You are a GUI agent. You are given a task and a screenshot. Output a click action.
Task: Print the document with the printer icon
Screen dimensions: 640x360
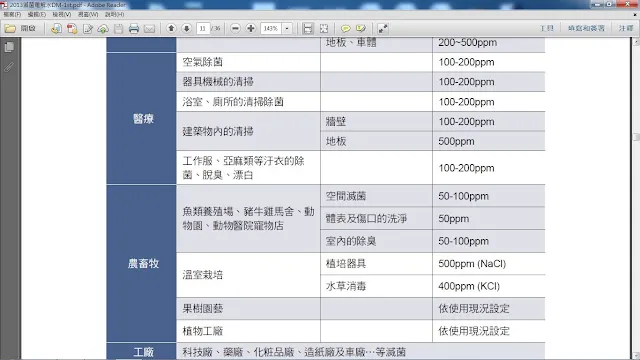[134, 28]
